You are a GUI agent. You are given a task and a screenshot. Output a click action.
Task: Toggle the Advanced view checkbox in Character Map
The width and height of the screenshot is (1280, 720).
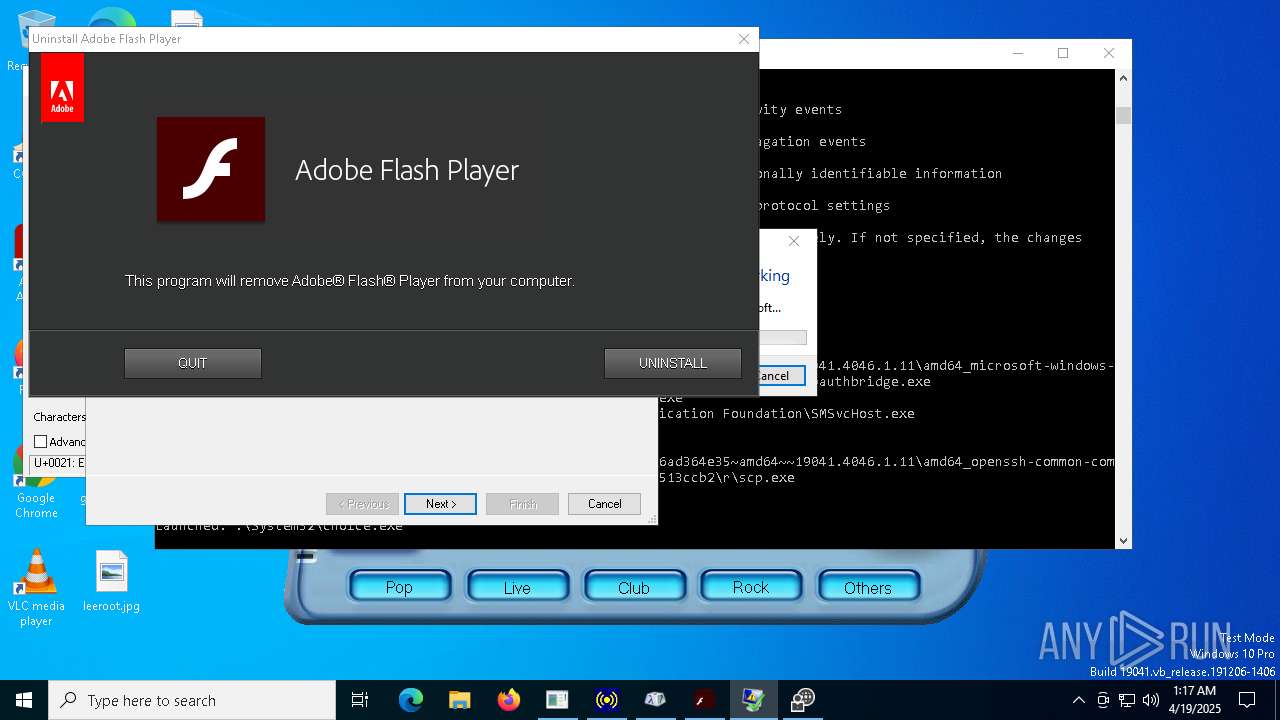click(x=41, y=442)
